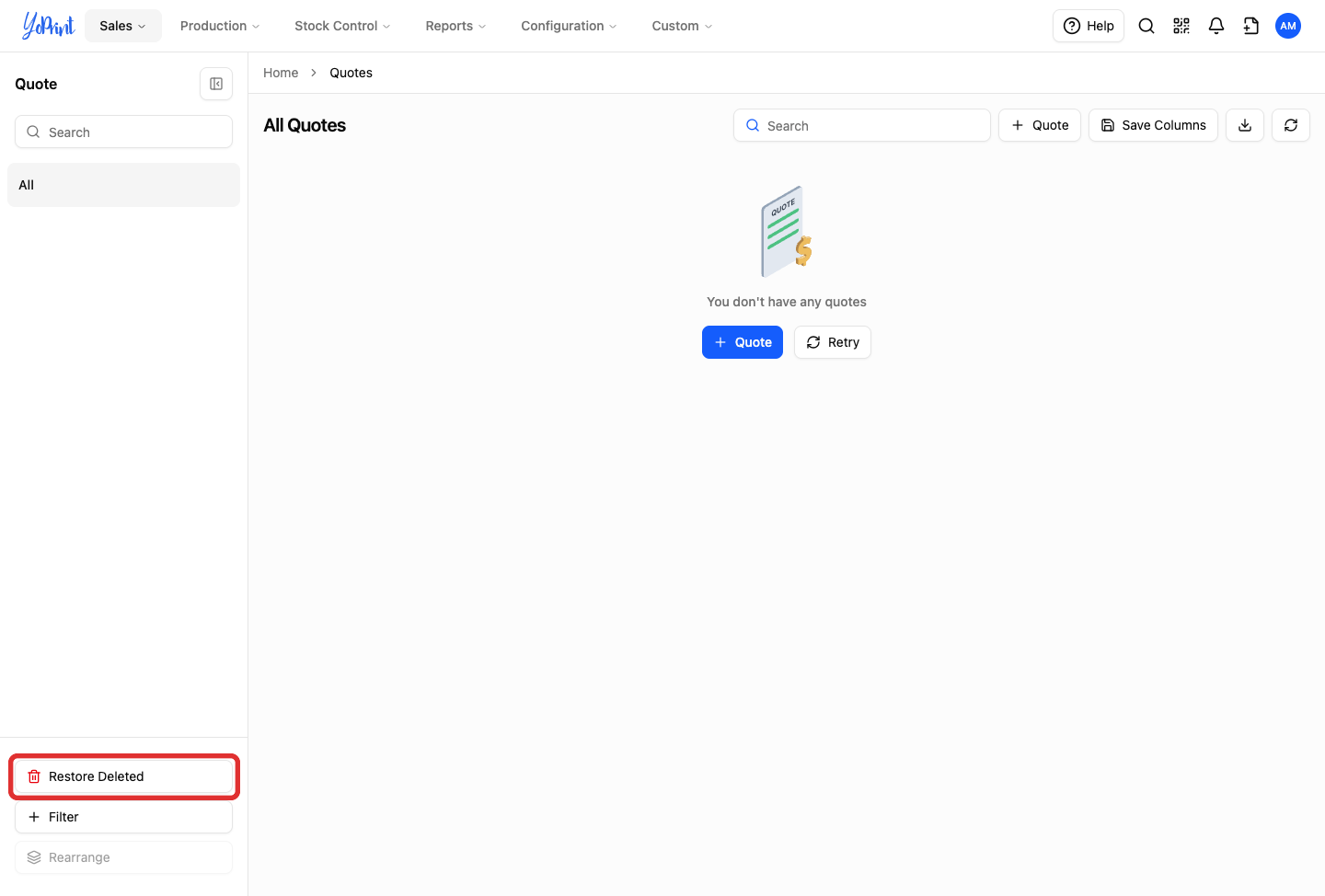Image resolution: width=1325 pixels, height=896 pixels.
Task: Add a Filter in sidebar
Action: pos(123,817)
